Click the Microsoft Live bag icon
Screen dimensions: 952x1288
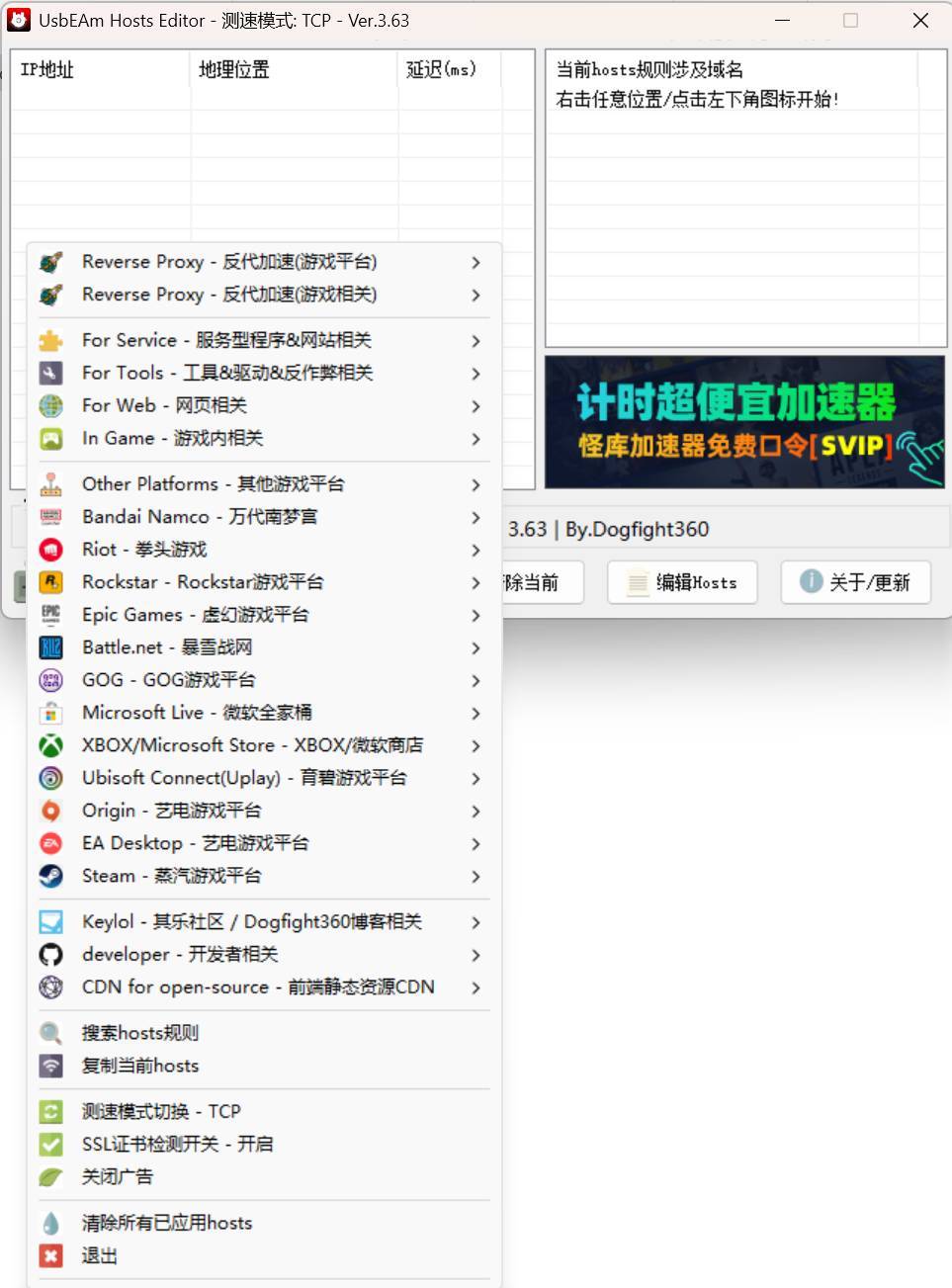pyautogui.click(x=50, y=713)
